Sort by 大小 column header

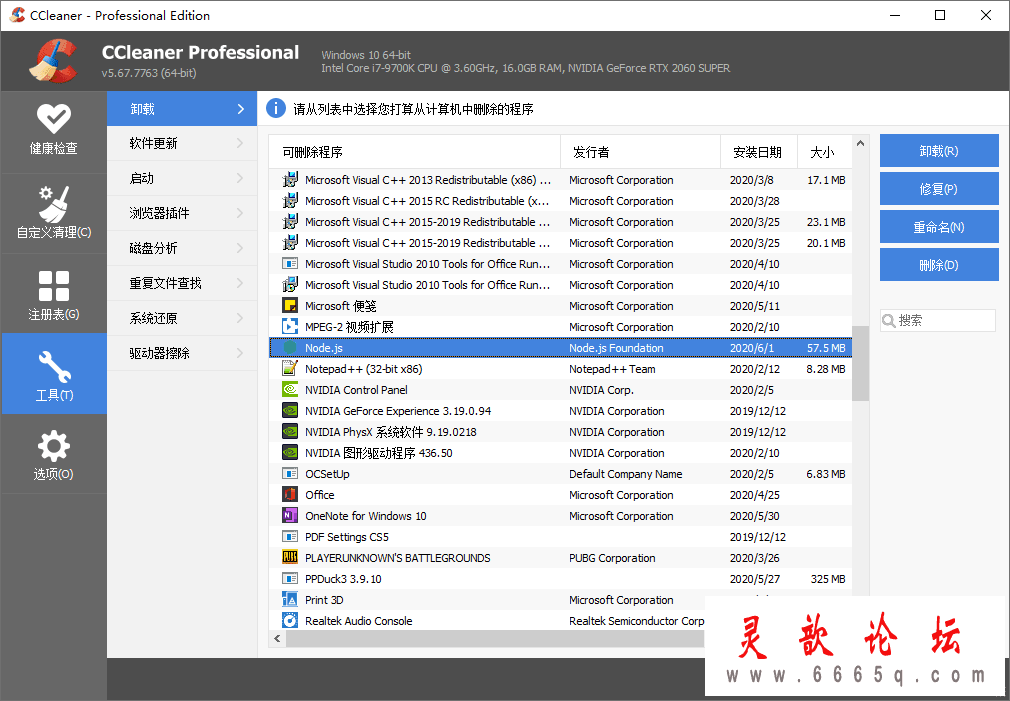coord(824,152)
